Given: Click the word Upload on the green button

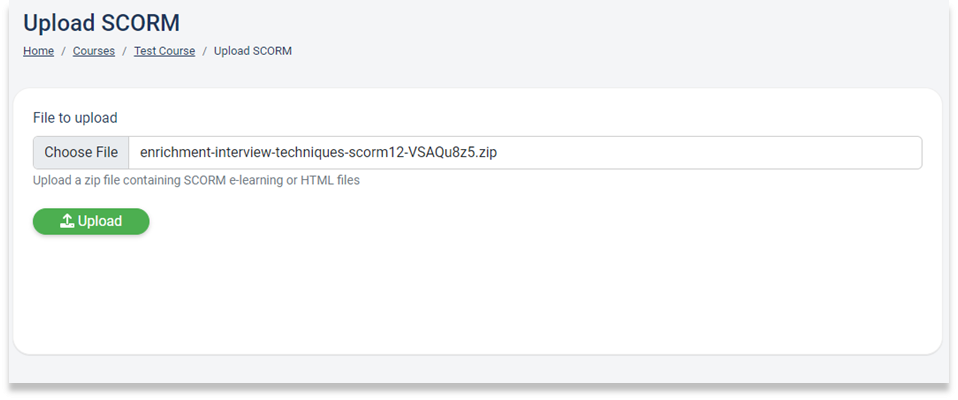Looking at the screenshot, I should (x=100, y=221).
